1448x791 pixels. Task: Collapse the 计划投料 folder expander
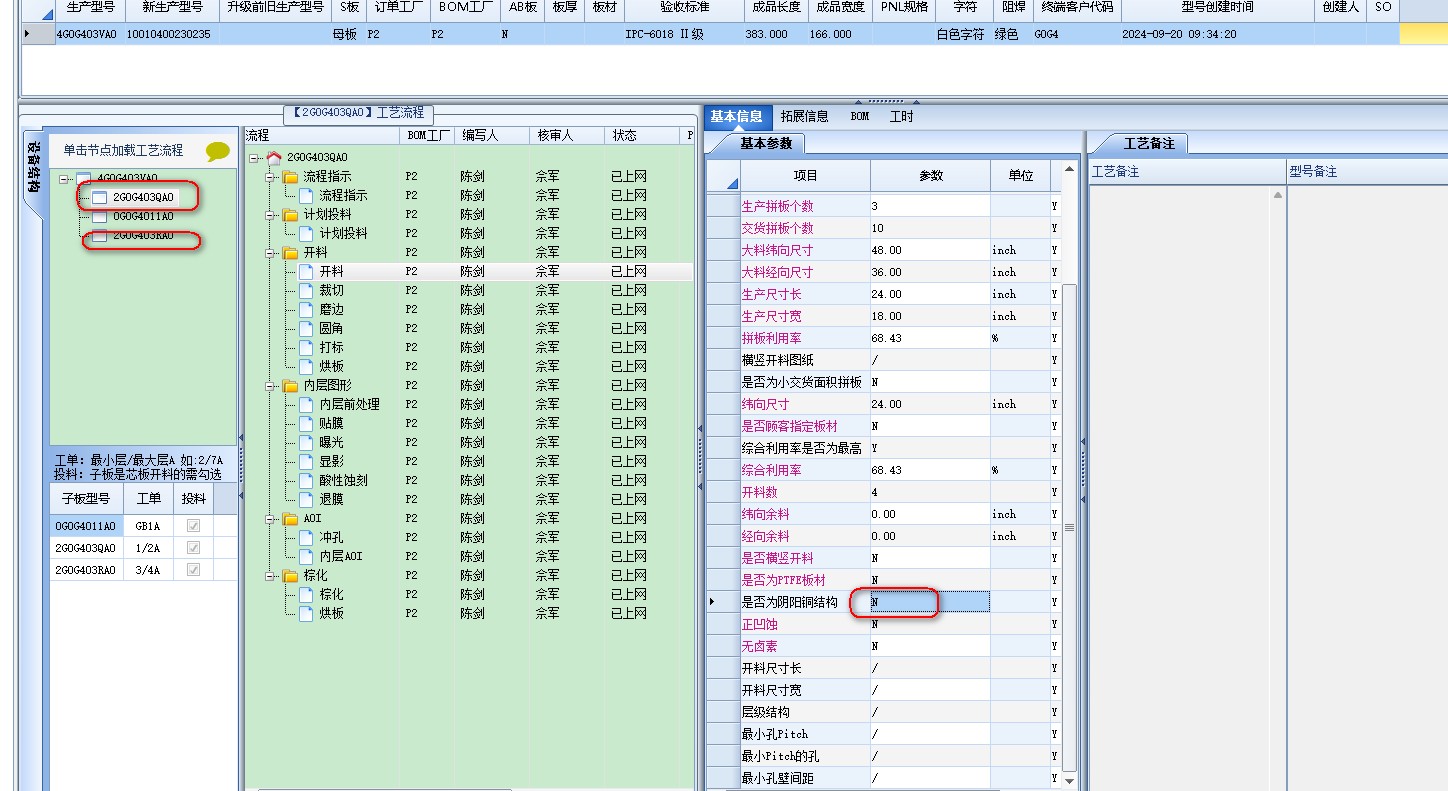271,215
